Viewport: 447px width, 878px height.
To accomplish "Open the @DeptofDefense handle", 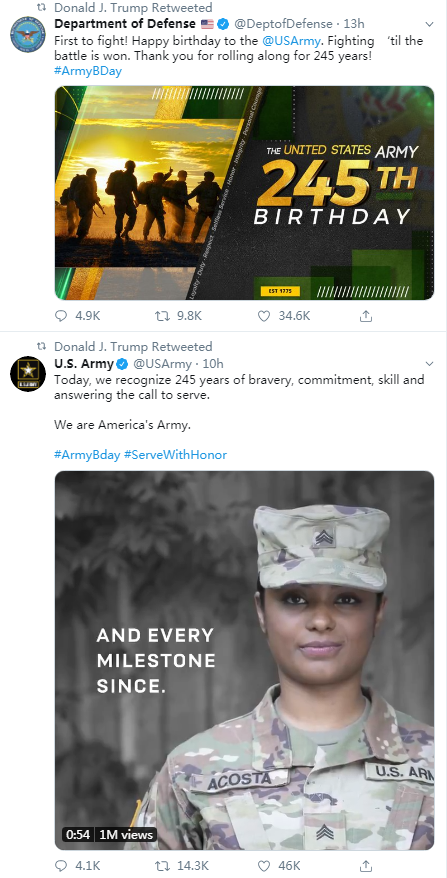I will tap(283, 24).
